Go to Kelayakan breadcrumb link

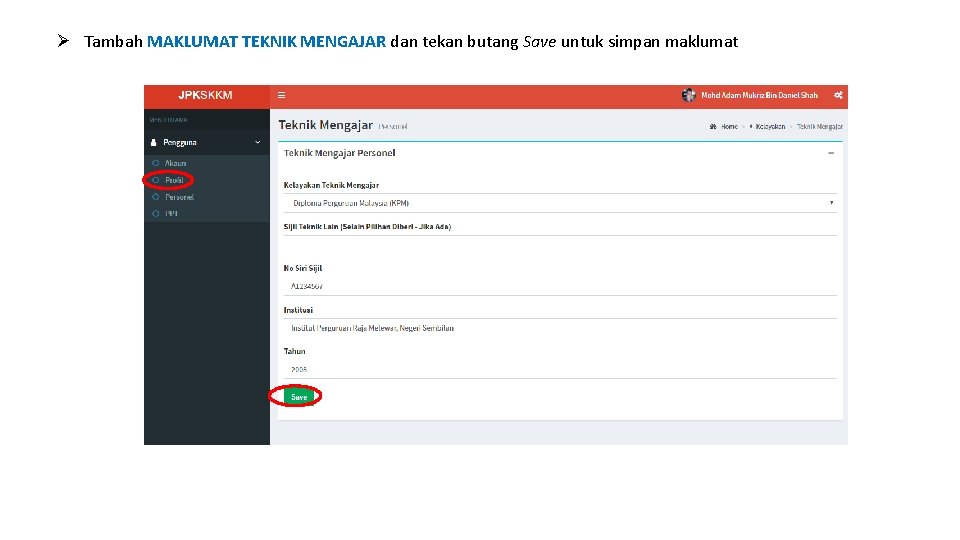click(770, 127)
